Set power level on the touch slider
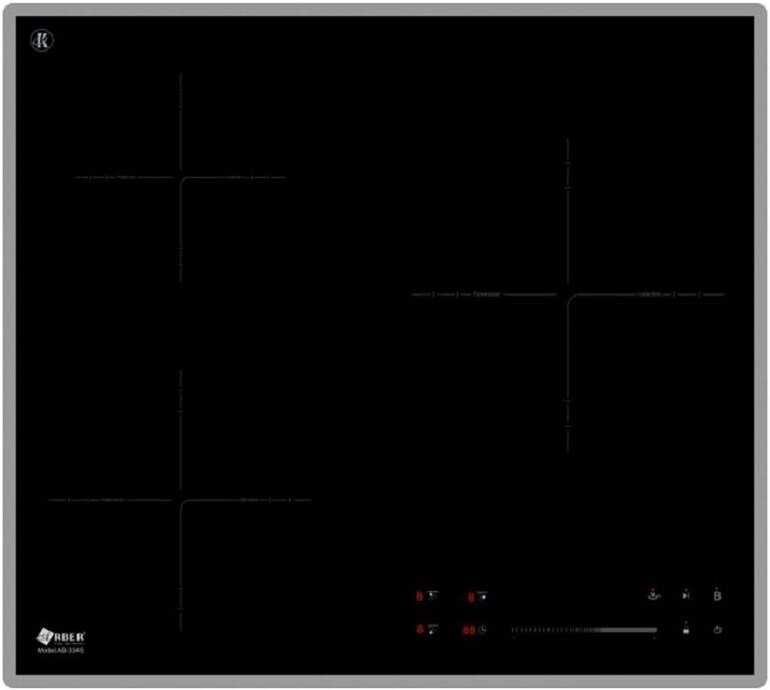The width and height of the screenshot is (770, 690). click(x=584, y=630)
